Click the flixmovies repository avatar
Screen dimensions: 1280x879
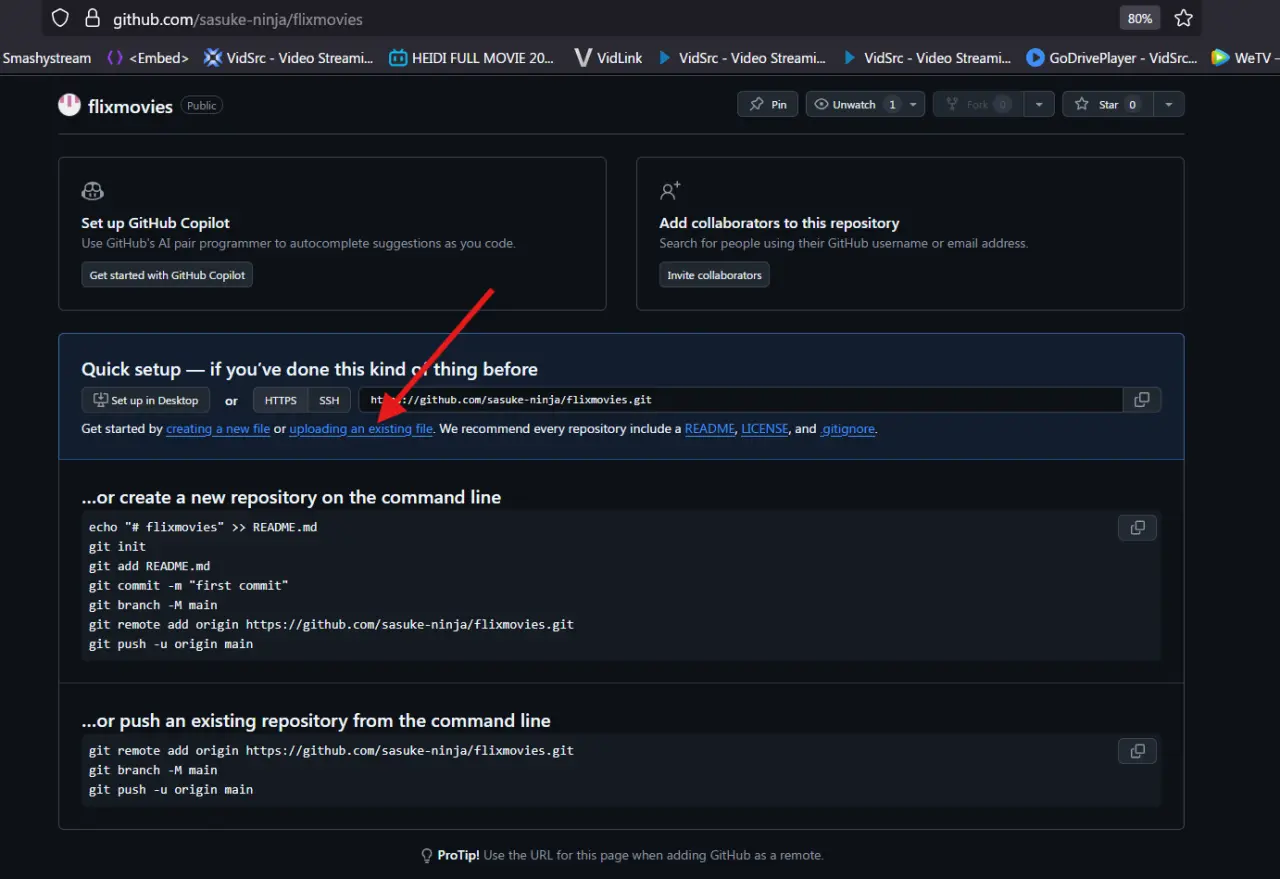coord(69,105)
